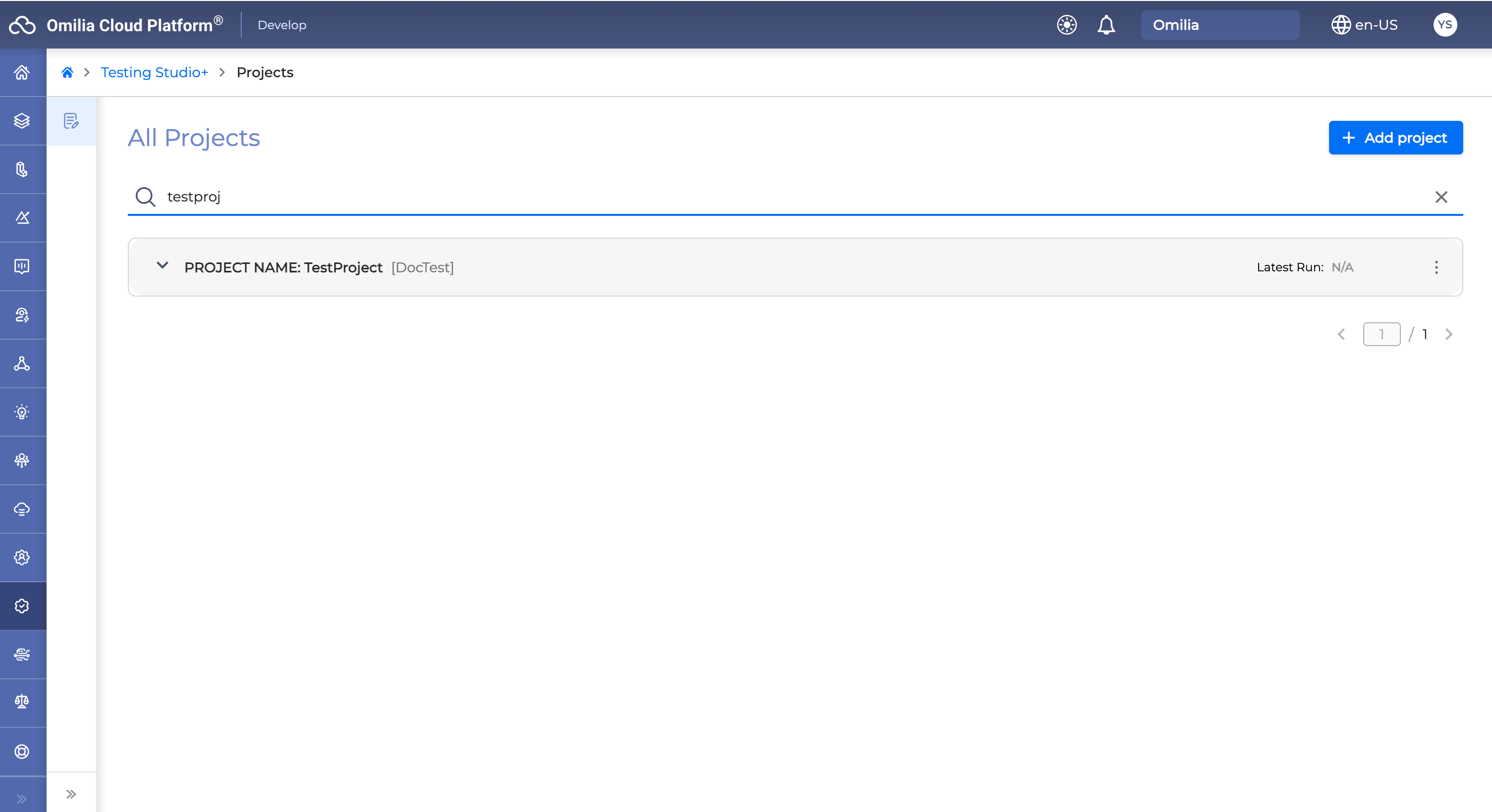Select the lightbulb insights icon
Screen dimensions: 1492x812
22,411
